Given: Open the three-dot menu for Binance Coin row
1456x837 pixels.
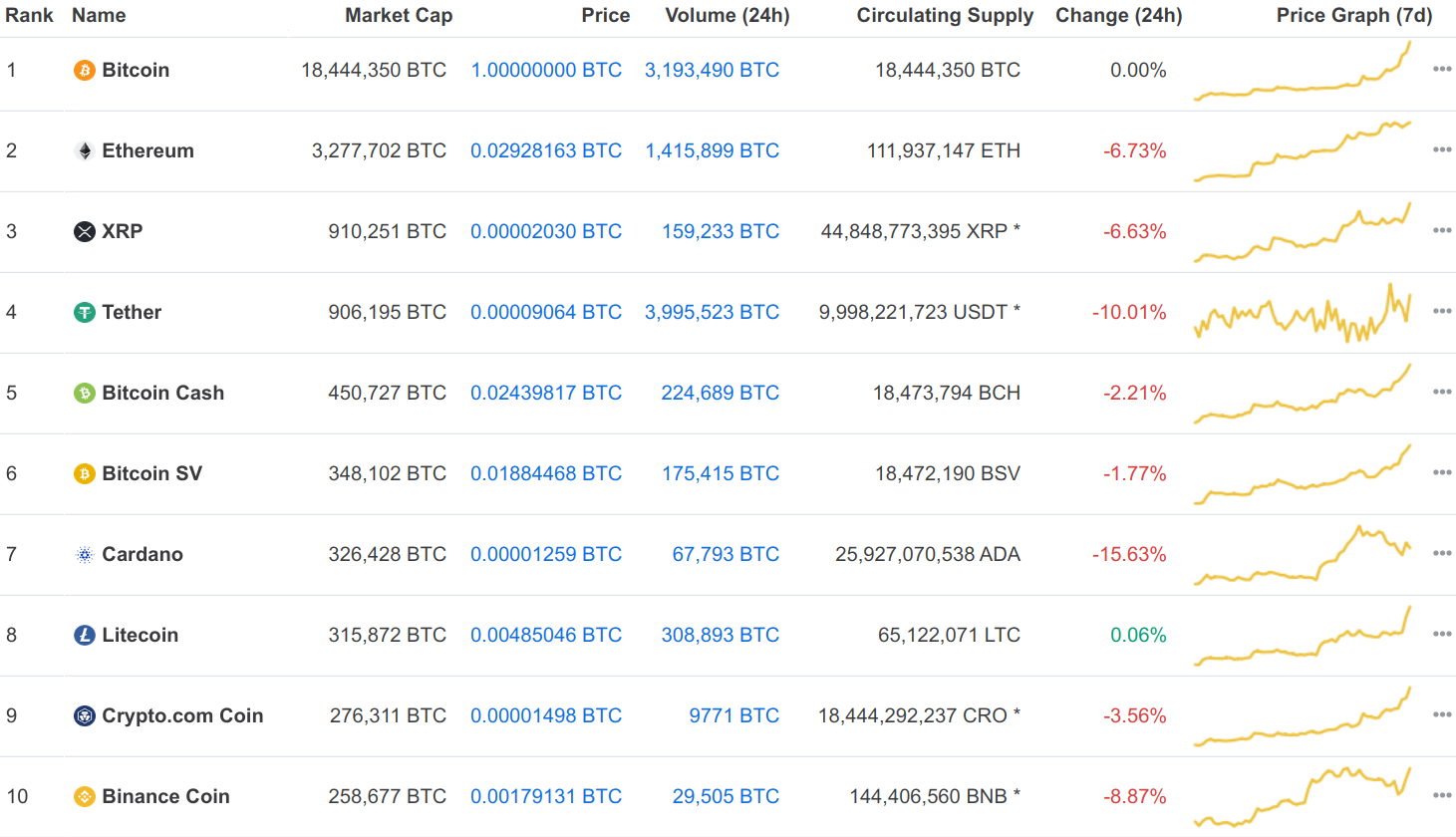Looking at the screenshot, I should [x=1442, y=795].
